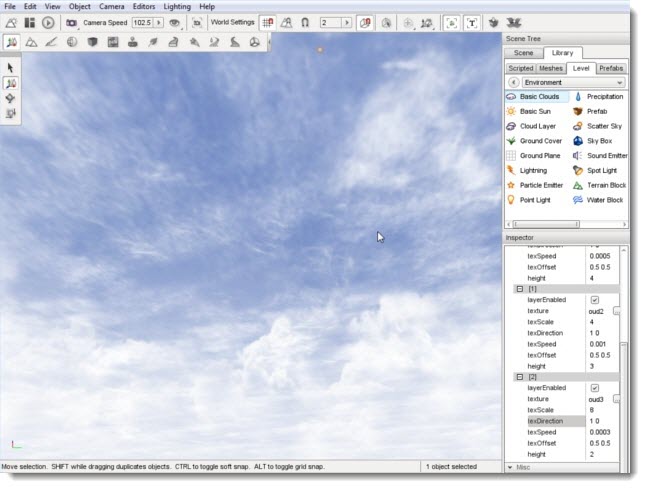Select Scatter Sky library item
645x488 pixels.
(597, 126)
